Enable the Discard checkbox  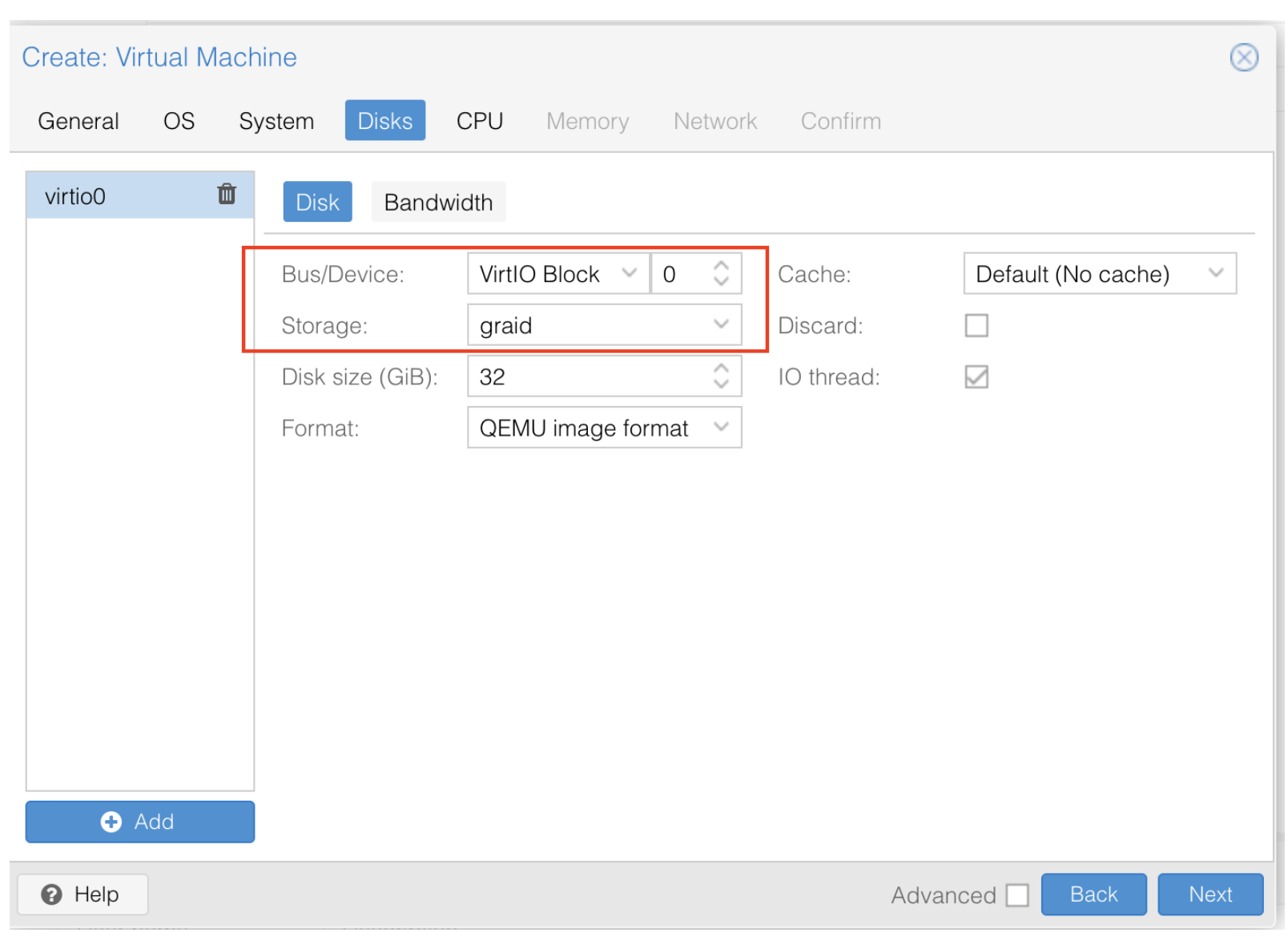(x=976, y=325)
